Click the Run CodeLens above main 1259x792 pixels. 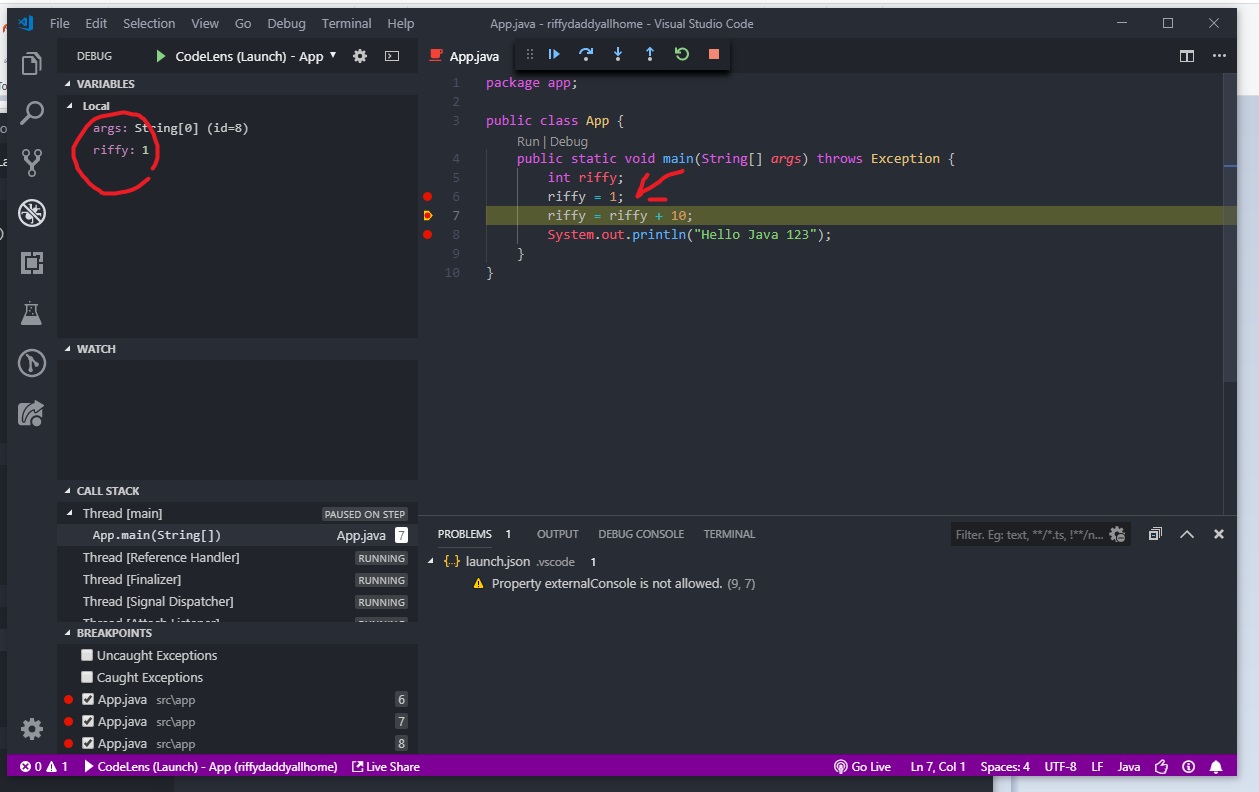[528, 142]
